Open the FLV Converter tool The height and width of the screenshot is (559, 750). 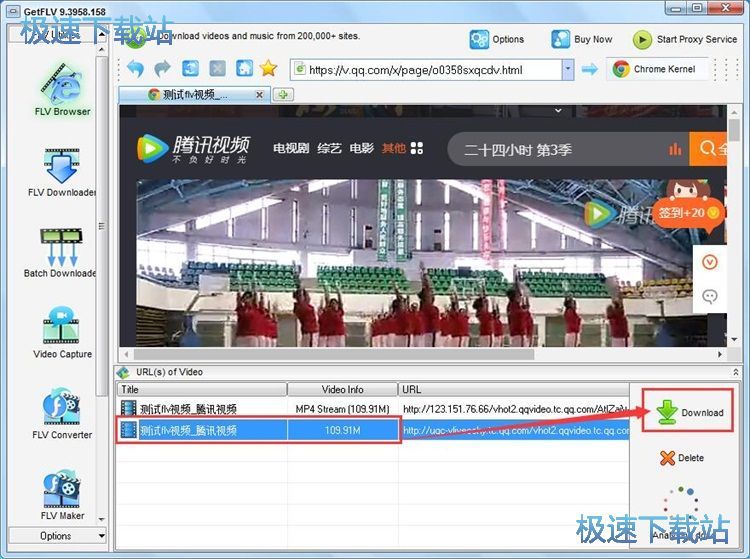coord(62,414)
